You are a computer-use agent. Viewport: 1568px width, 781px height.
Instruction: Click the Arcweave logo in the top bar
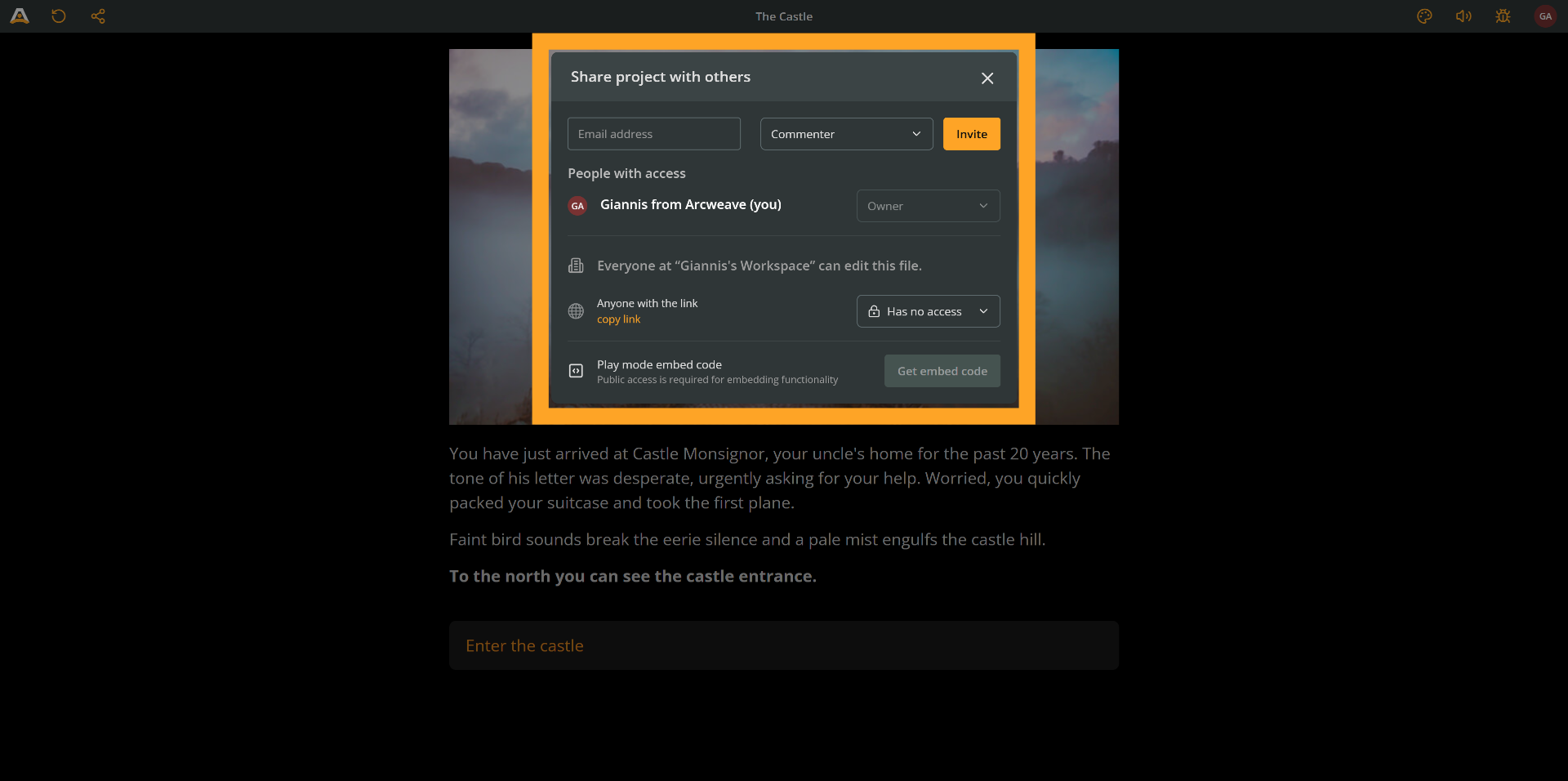(x=19, y=16)
